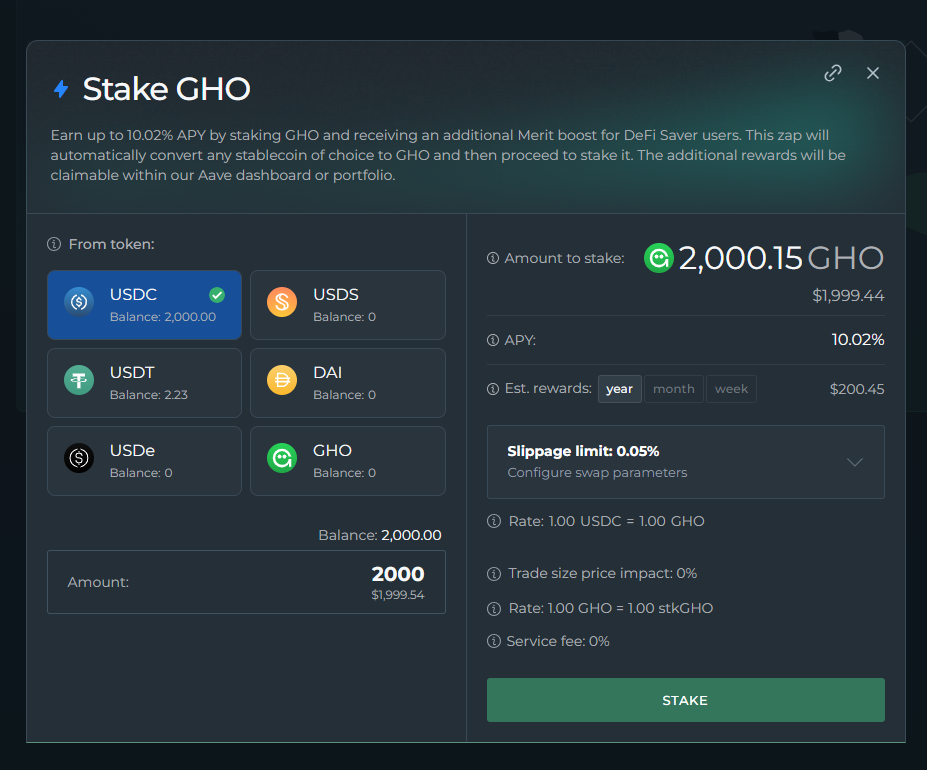This screenshot has height=770, width=927.
Task: Click the info icon beside From token
Action: click(54, 244)
